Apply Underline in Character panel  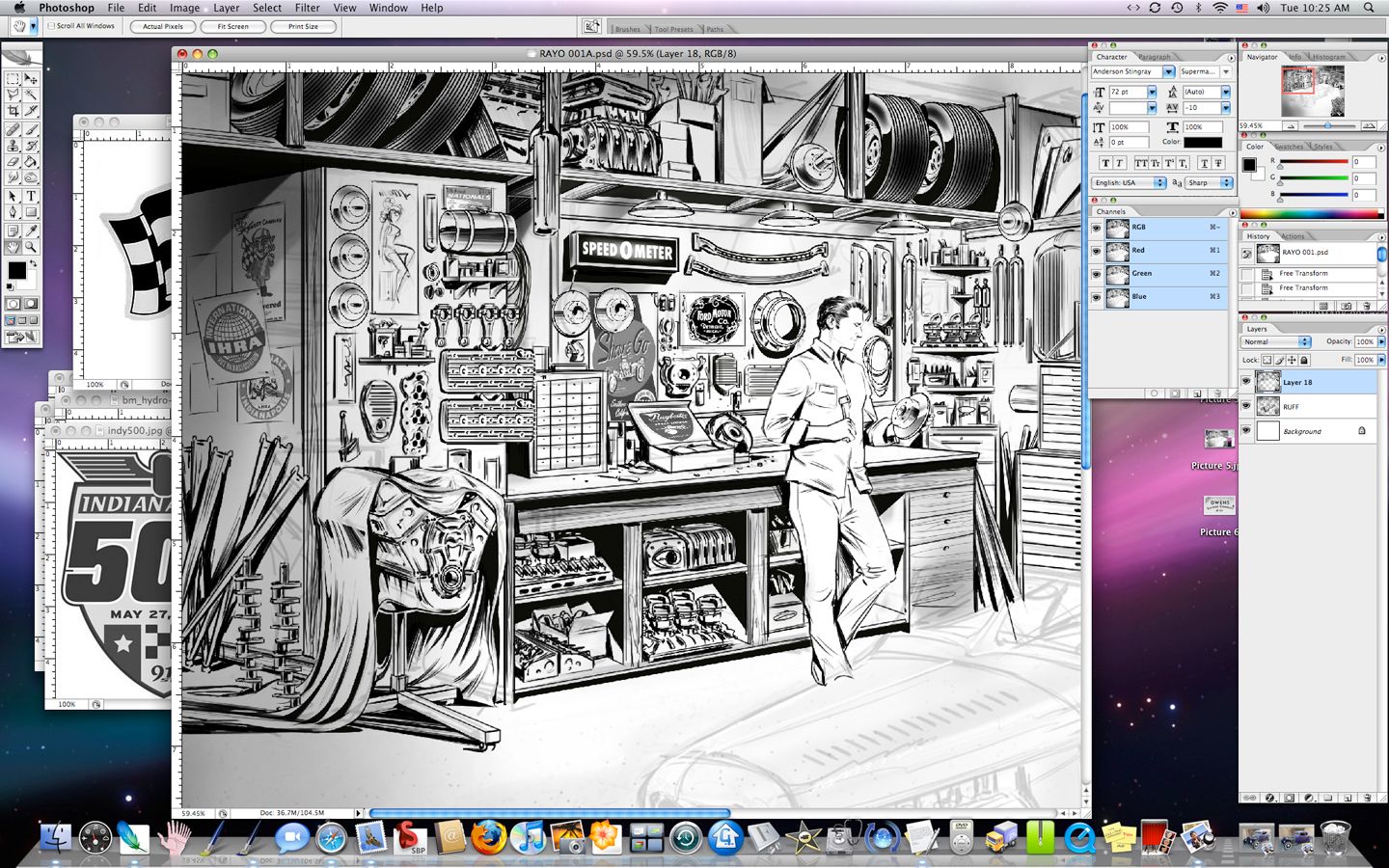click(x=1205, y=162)
